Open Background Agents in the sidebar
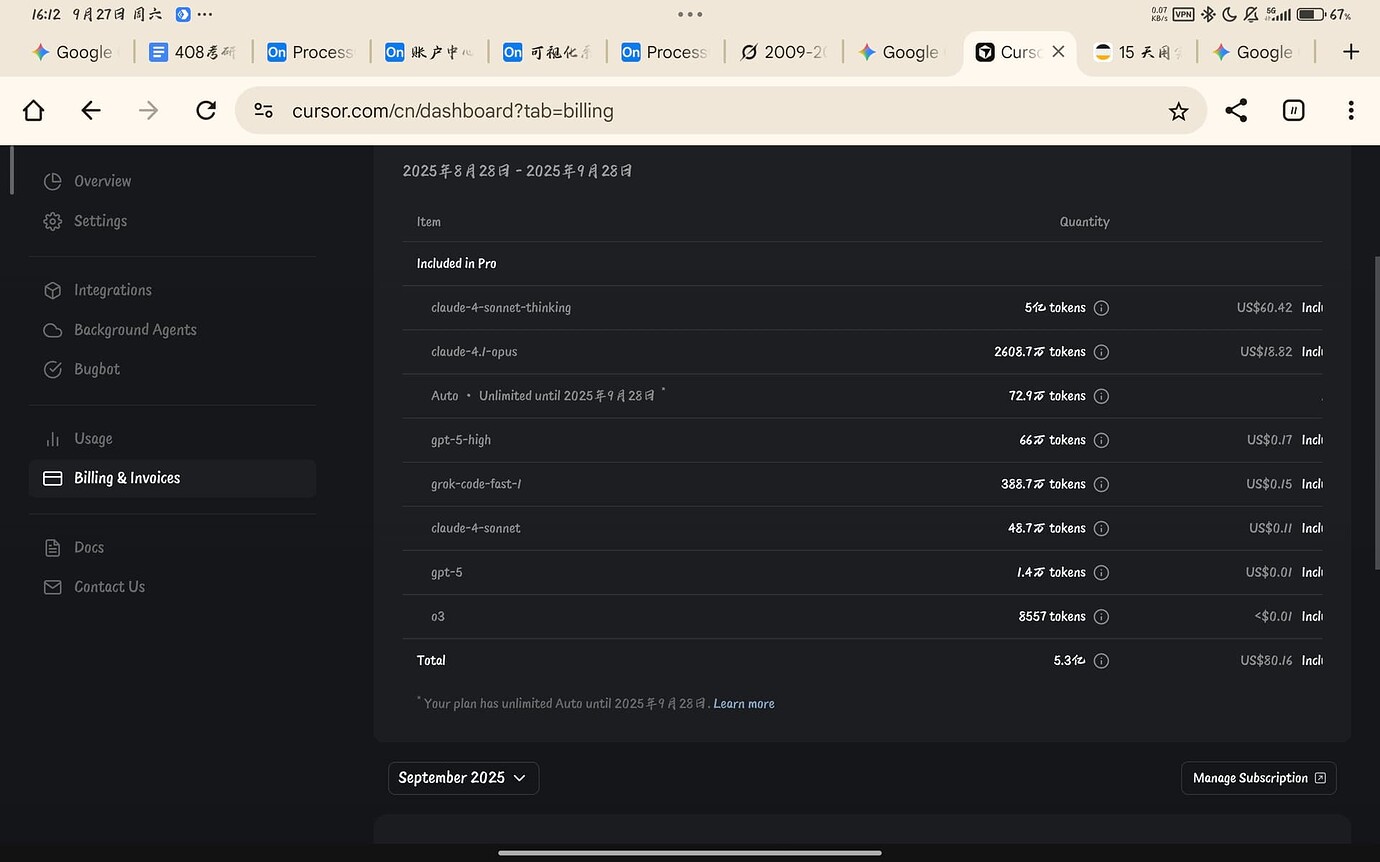 point(172,330)
